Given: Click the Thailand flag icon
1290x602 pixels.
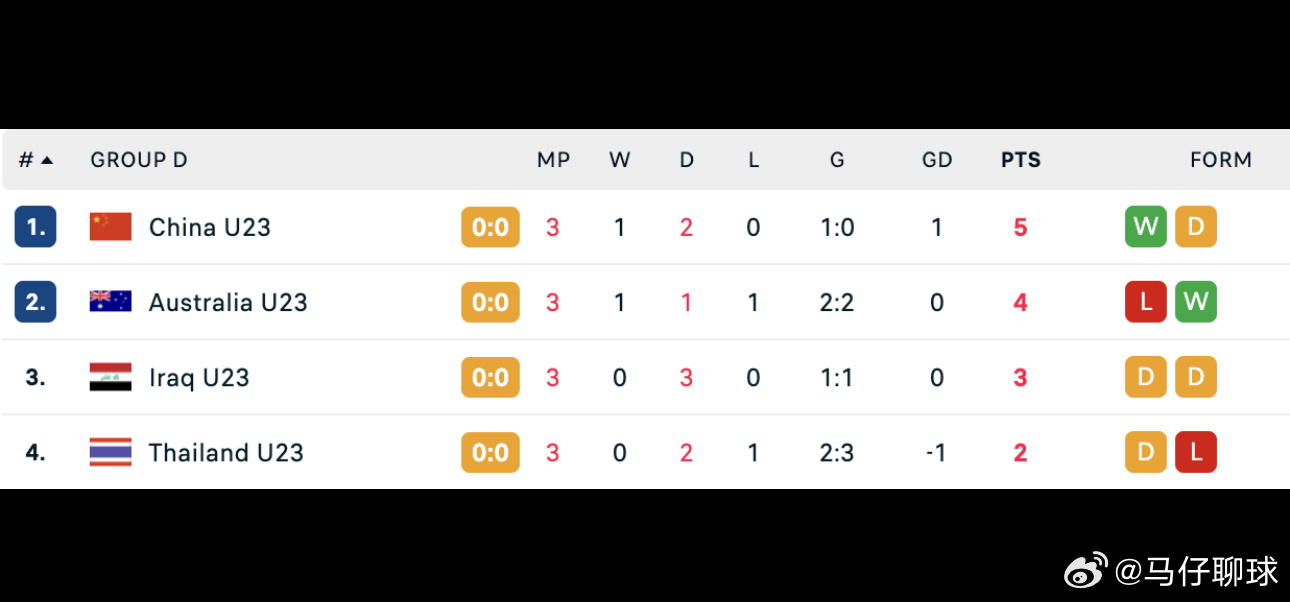Looking at the screenshot, I should 110,452.
